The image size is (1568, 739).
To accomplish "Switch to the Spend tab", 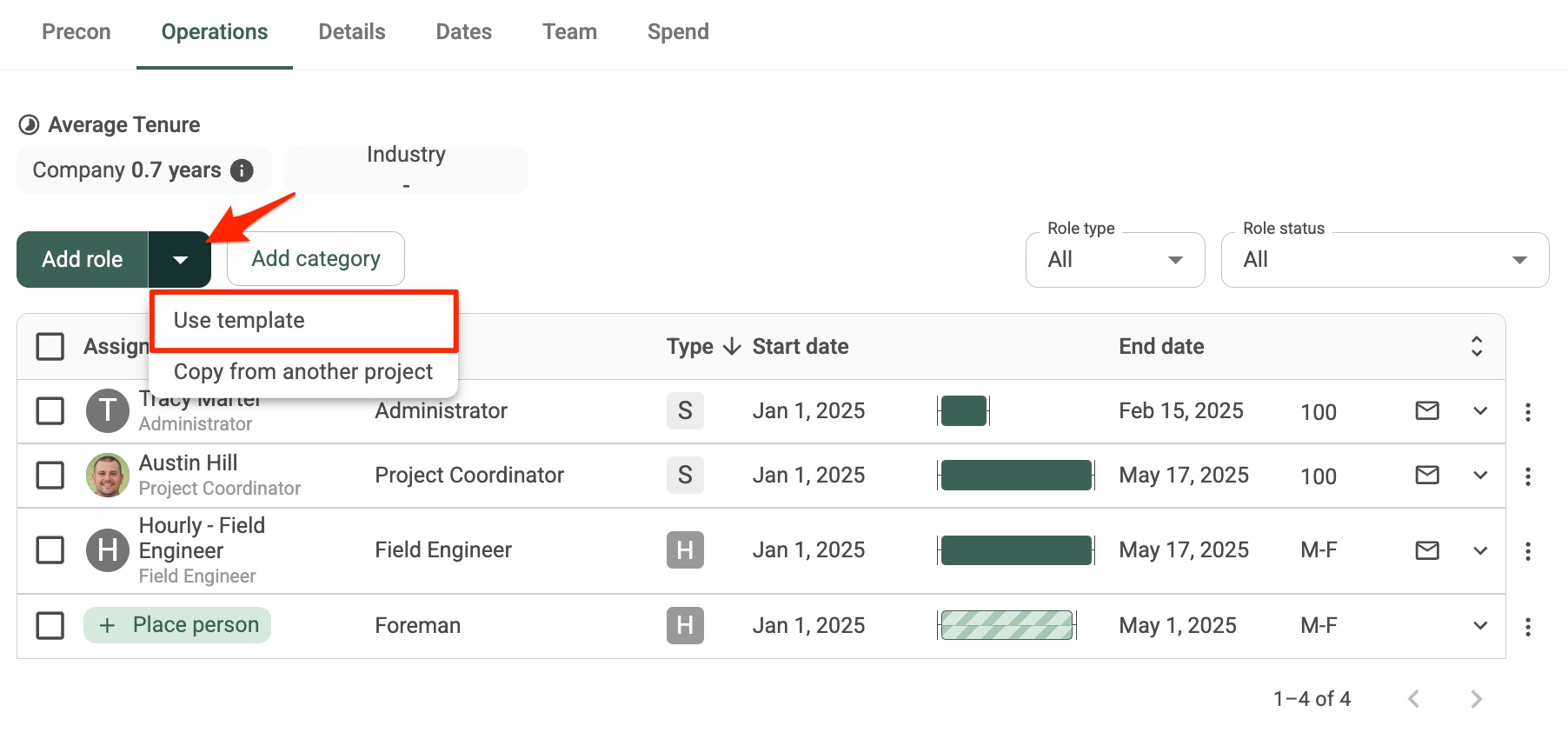I will (678, 32).
